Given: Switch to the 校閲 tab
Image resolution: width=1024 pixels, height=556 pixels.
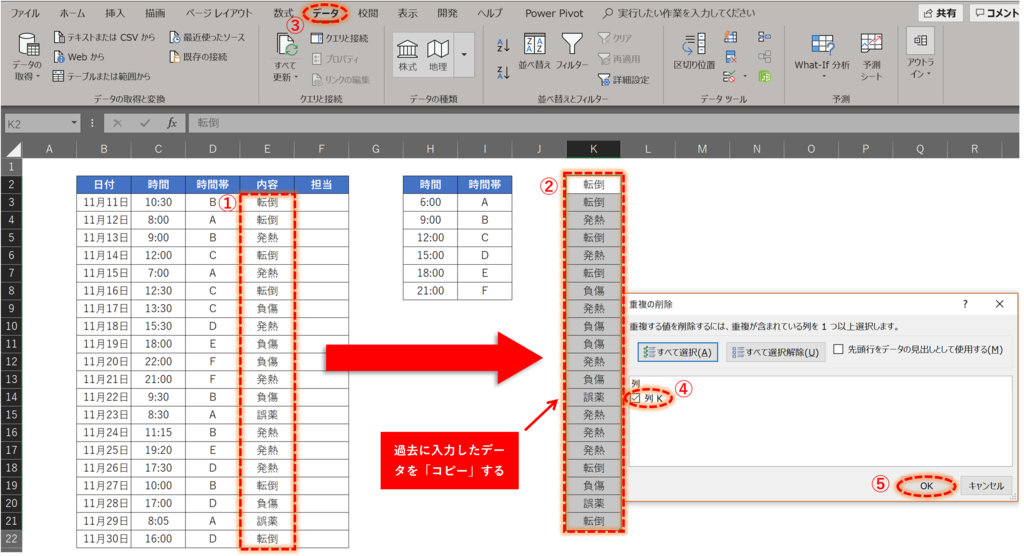Looking at the screenshot, I should 368,13.
